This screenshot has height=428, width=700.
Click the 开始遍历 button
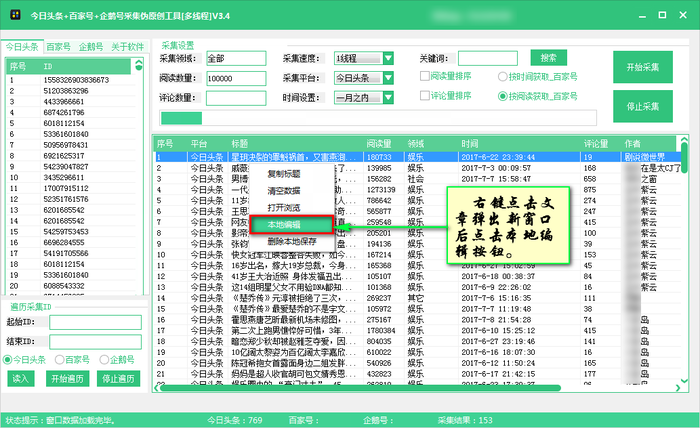point(67,379)
